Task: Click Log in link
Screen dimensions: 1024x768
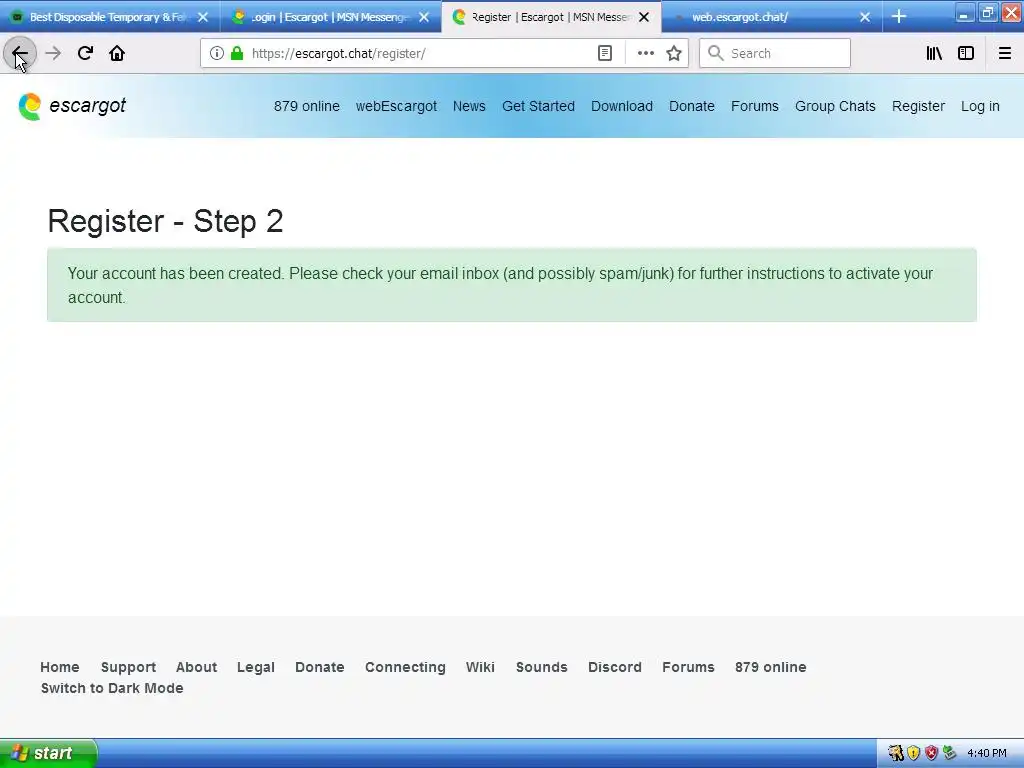Action: click(980, 106)
